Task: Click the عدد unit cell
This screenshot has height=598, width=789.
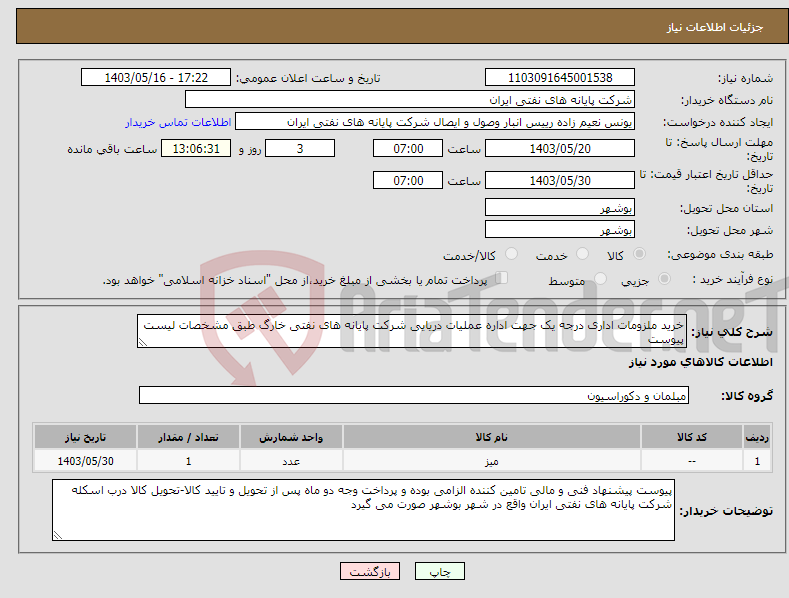Action: tap(291, 461)
